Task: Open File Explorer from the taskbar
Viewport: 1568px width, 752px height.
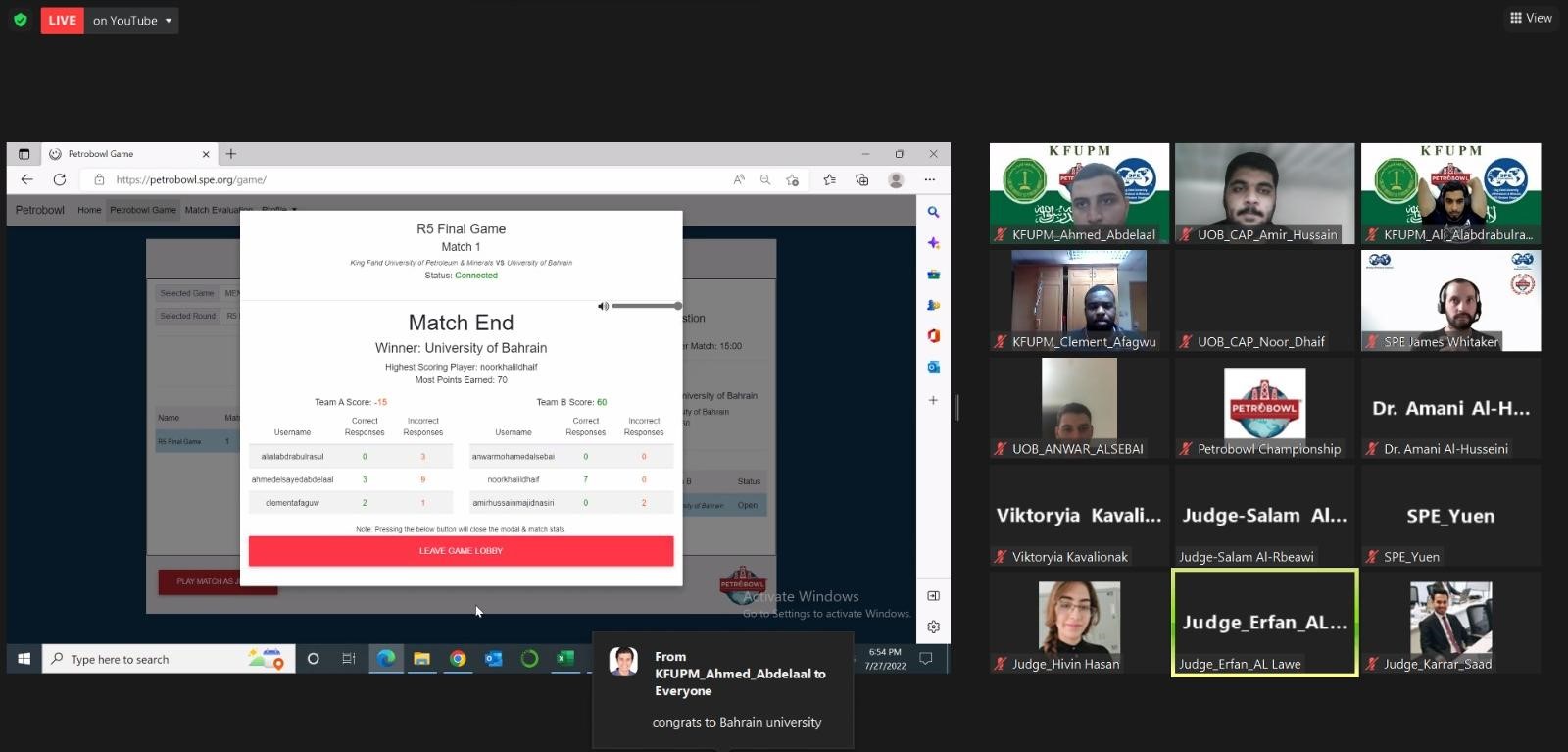Action: 421,659
